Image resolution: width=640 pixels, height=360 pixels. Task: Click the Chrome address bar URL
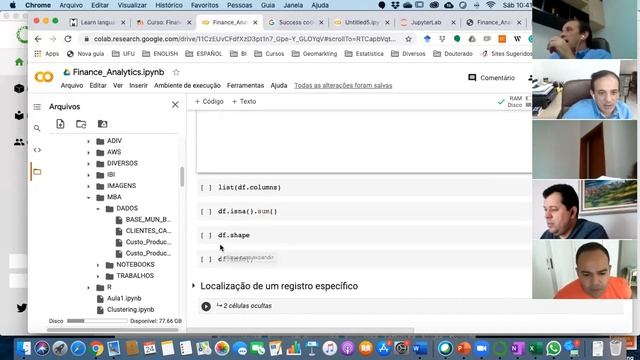(x=244, y=39)
